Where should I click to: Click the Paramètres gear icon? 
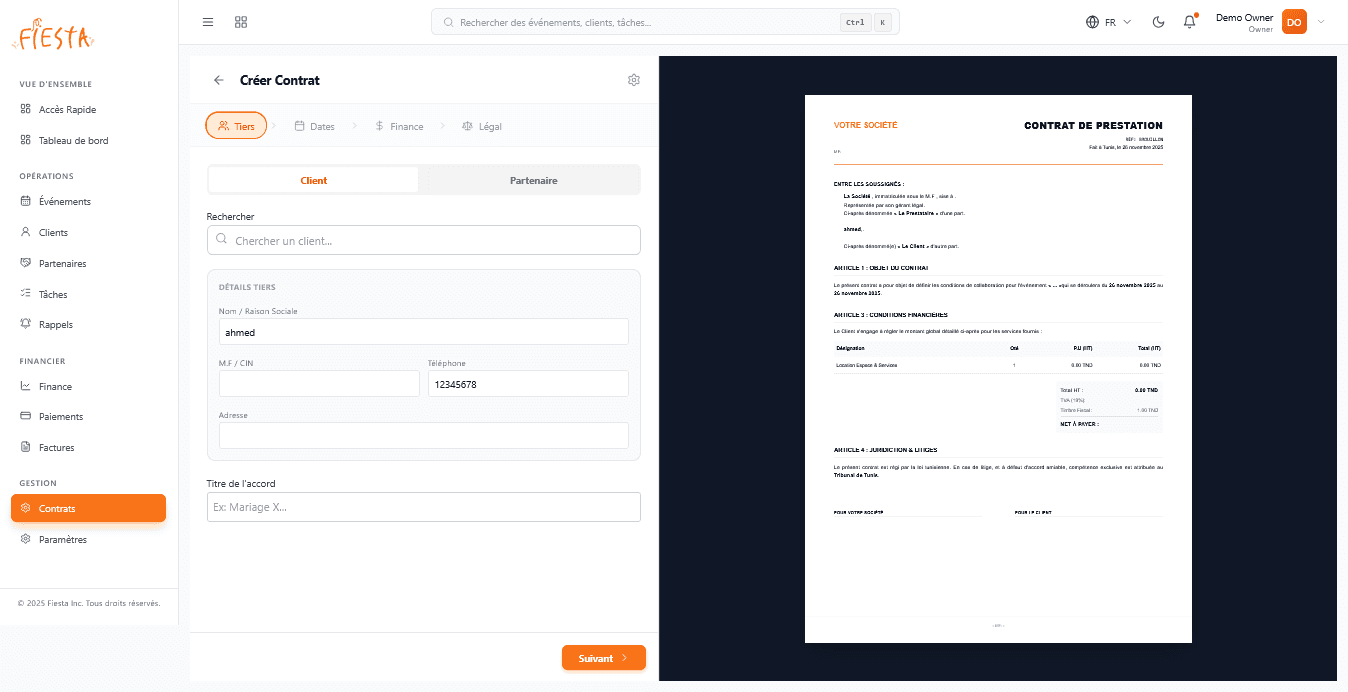pos(26,539)
